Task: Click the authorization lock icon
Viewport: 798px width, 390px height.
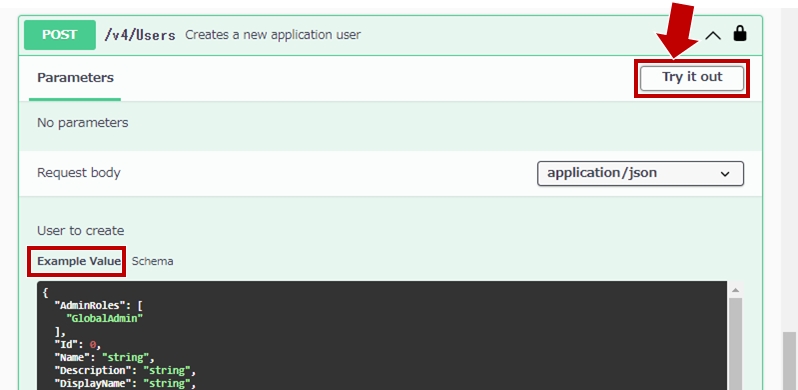Action: pyautogui.click(x=740, y=35)
